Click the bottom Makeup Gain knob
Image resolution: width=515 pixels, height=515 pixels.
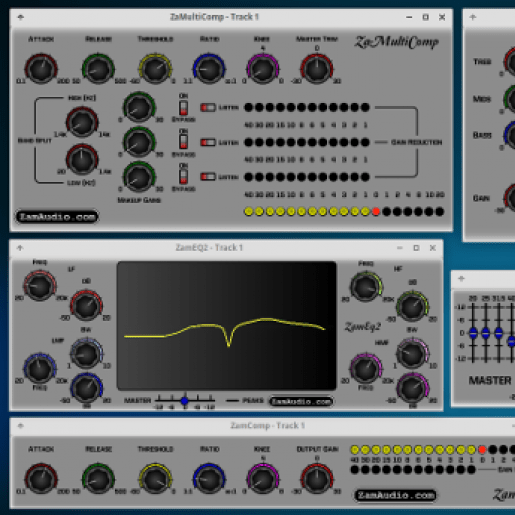[x=139, y=177]
